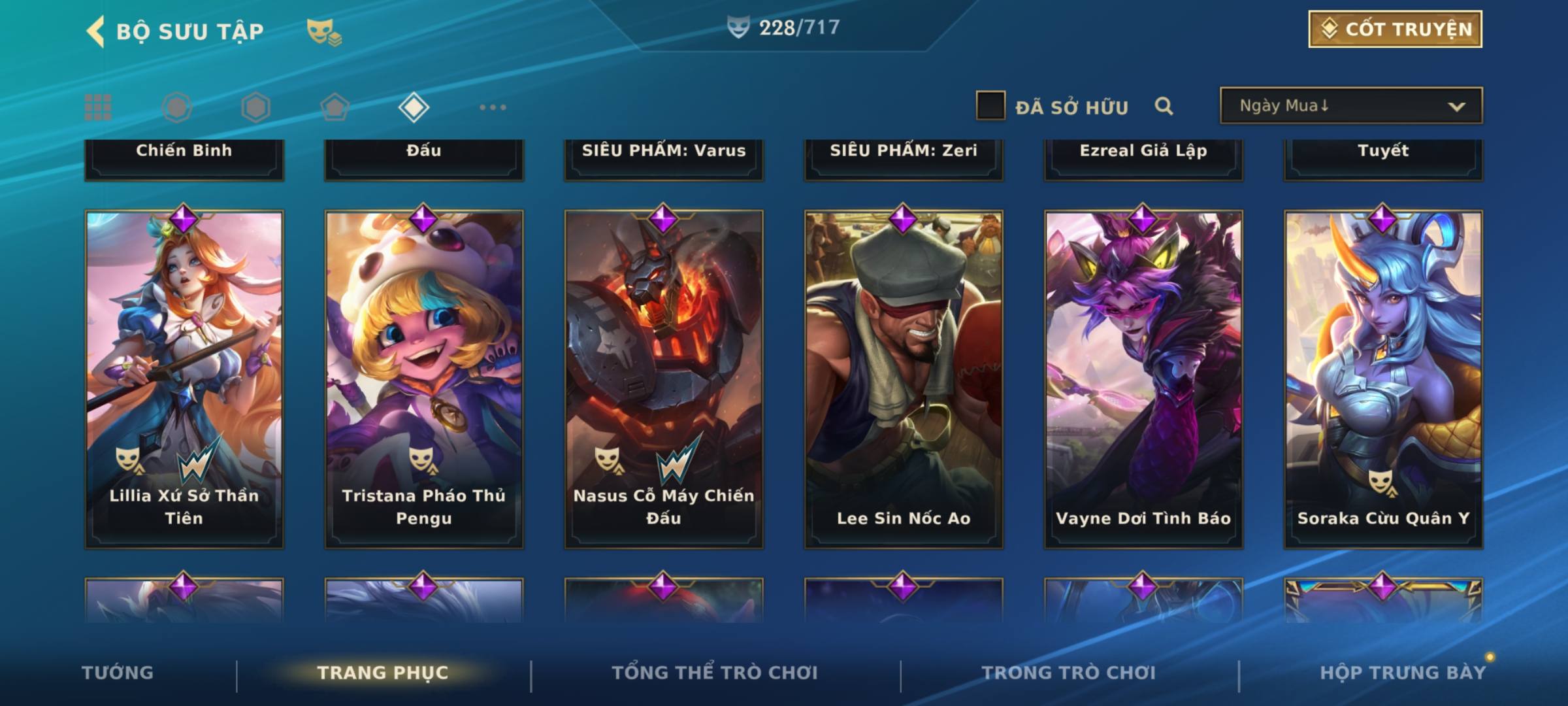The width and height of the screenshot is (1568, 706).
Task: Select the Soraka Cừu Quân Y skin card
Action: [1383, 378]
